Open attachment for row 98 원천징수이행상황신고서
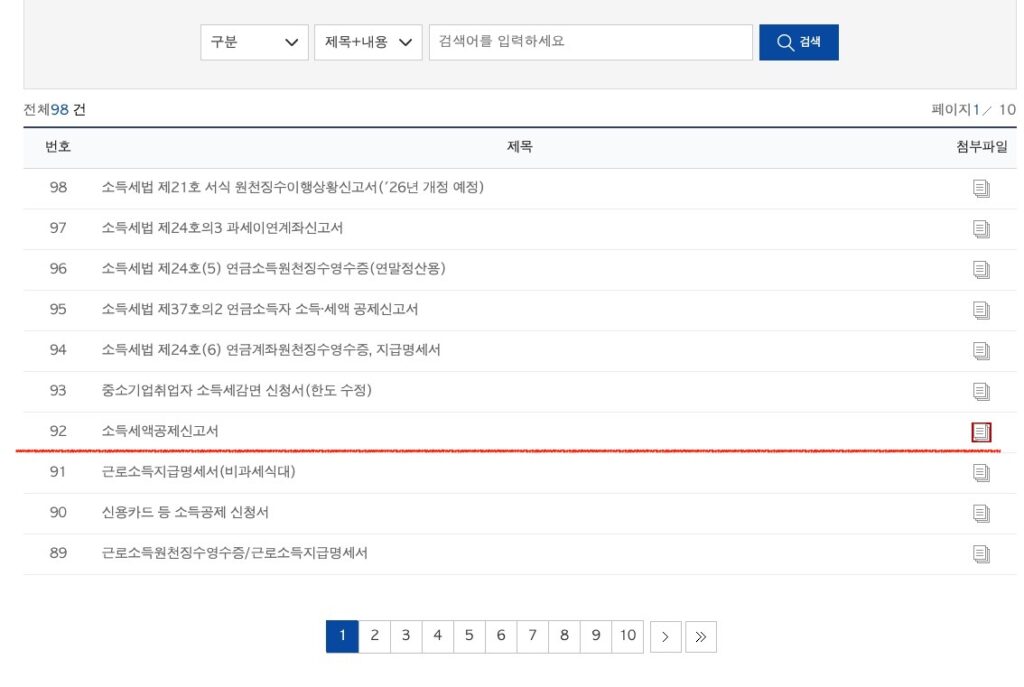Image resolution: width=1024 pixels, height=687 pixels. point(981,189)
